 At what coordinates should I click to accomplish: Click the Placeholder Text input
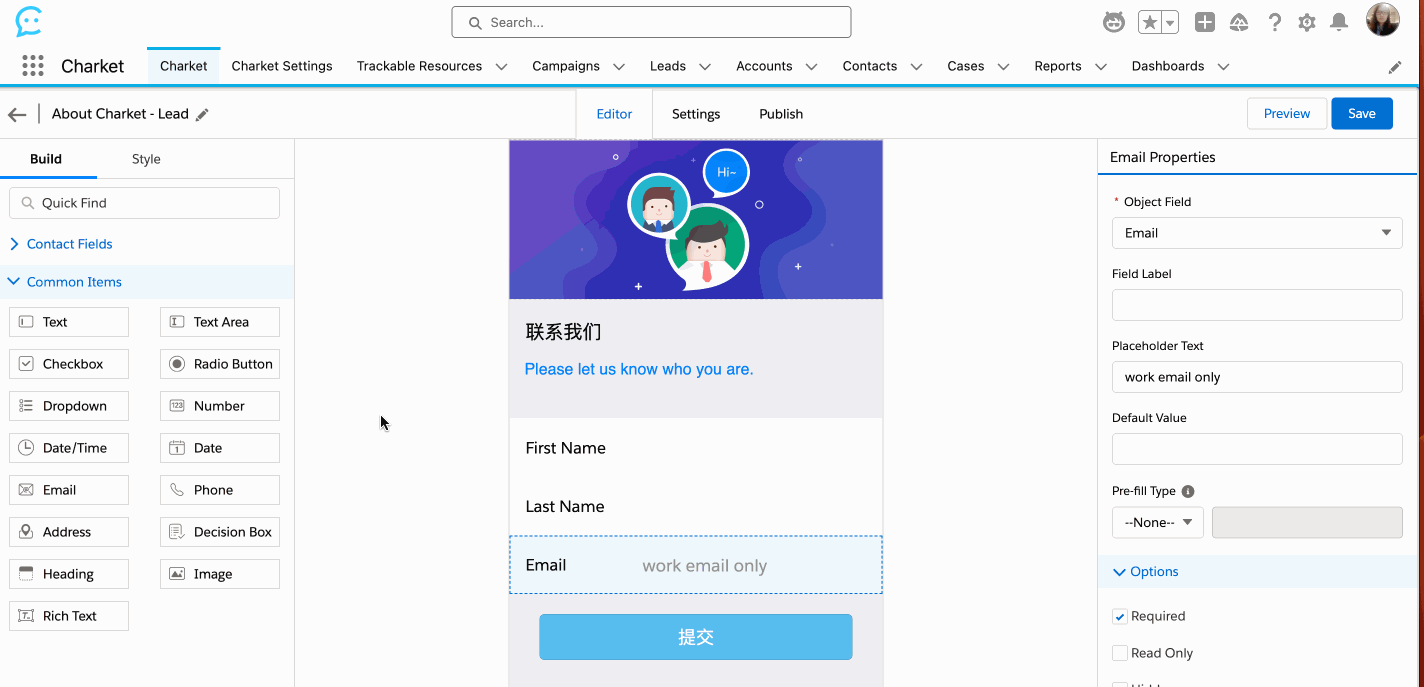click(x=1257, y=377)
